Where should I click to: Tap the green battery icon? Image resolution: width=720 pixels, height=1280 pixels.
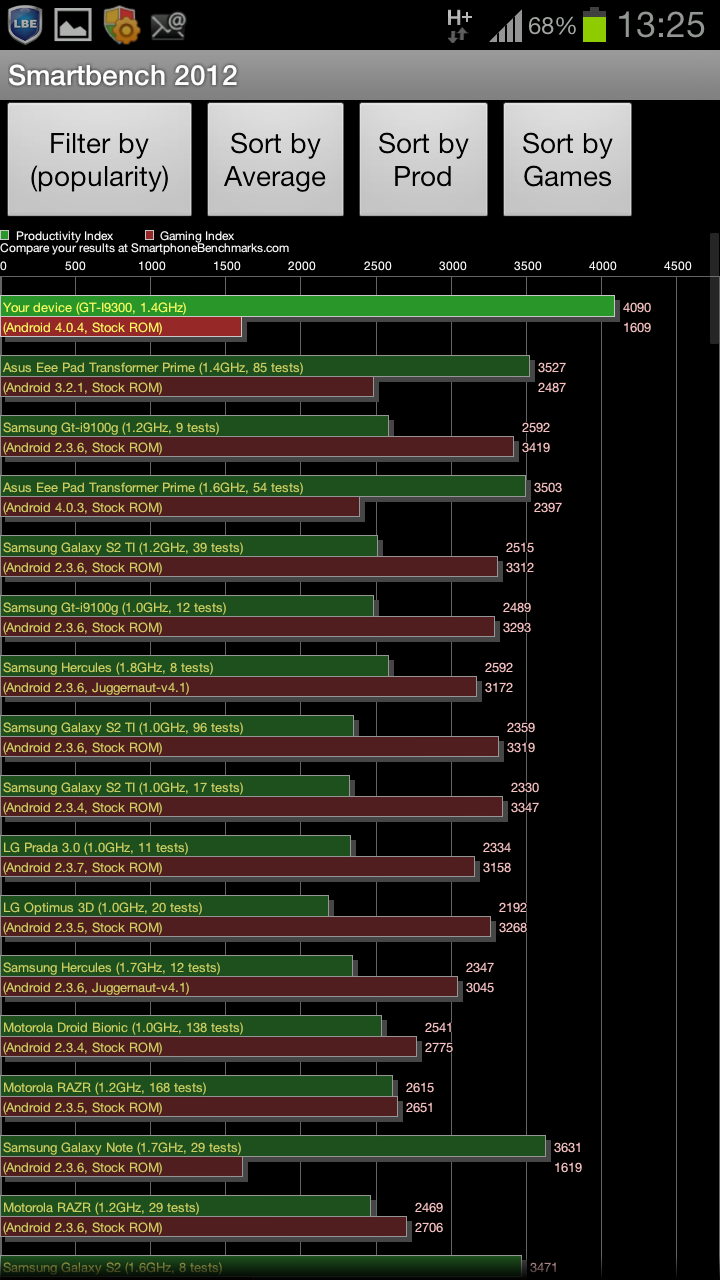pos(594,25)
